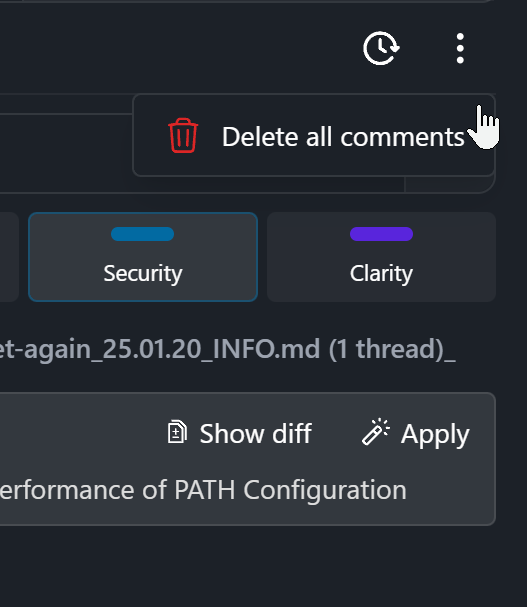
Task: Apply the suggested PATH Configuration change
Action: (x=415, y=433)
